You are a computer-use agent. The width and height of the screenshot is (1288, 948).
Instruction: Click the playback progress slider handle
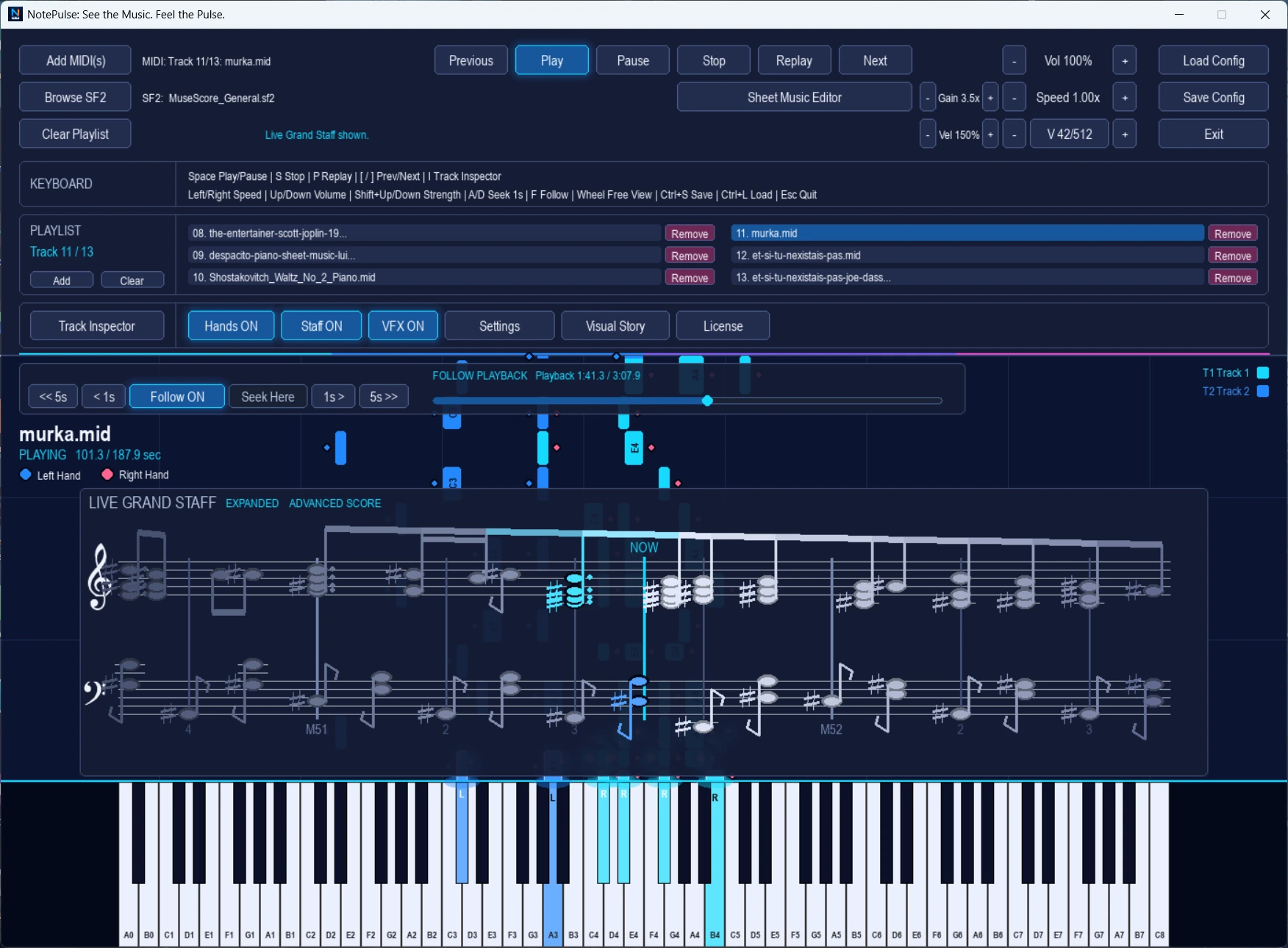click(x=707, y=401)
